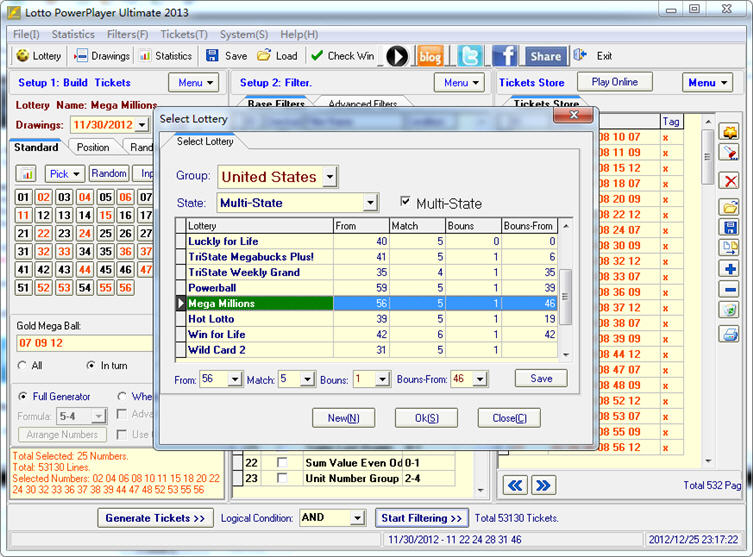Click the blue Share button

[x=546, y=56]
